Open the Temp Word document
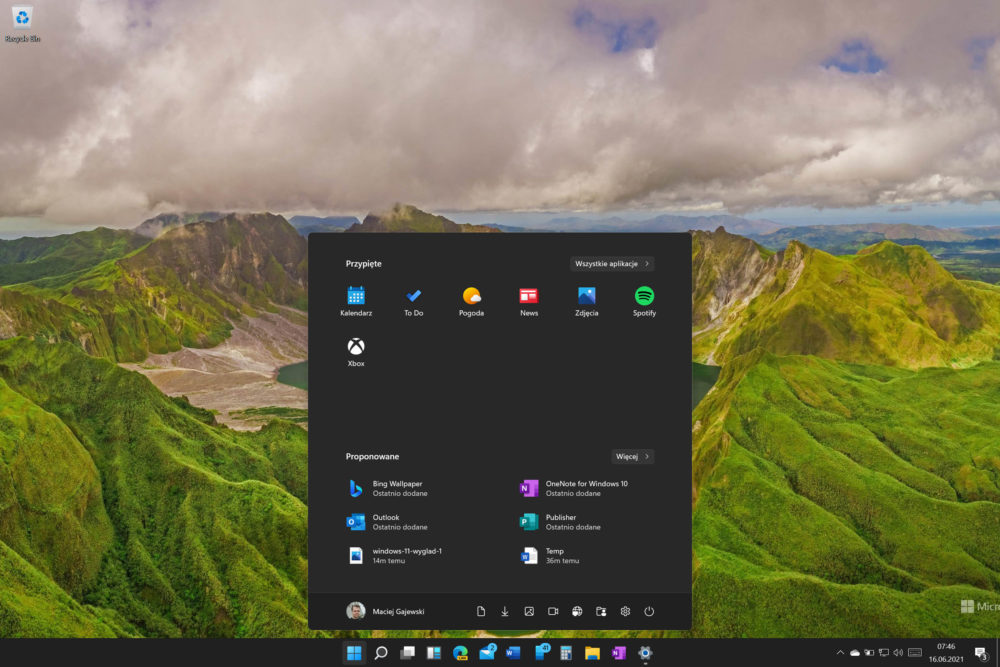Image resolution: width=1000 pixels, height=667 pixels. (550, 555)
